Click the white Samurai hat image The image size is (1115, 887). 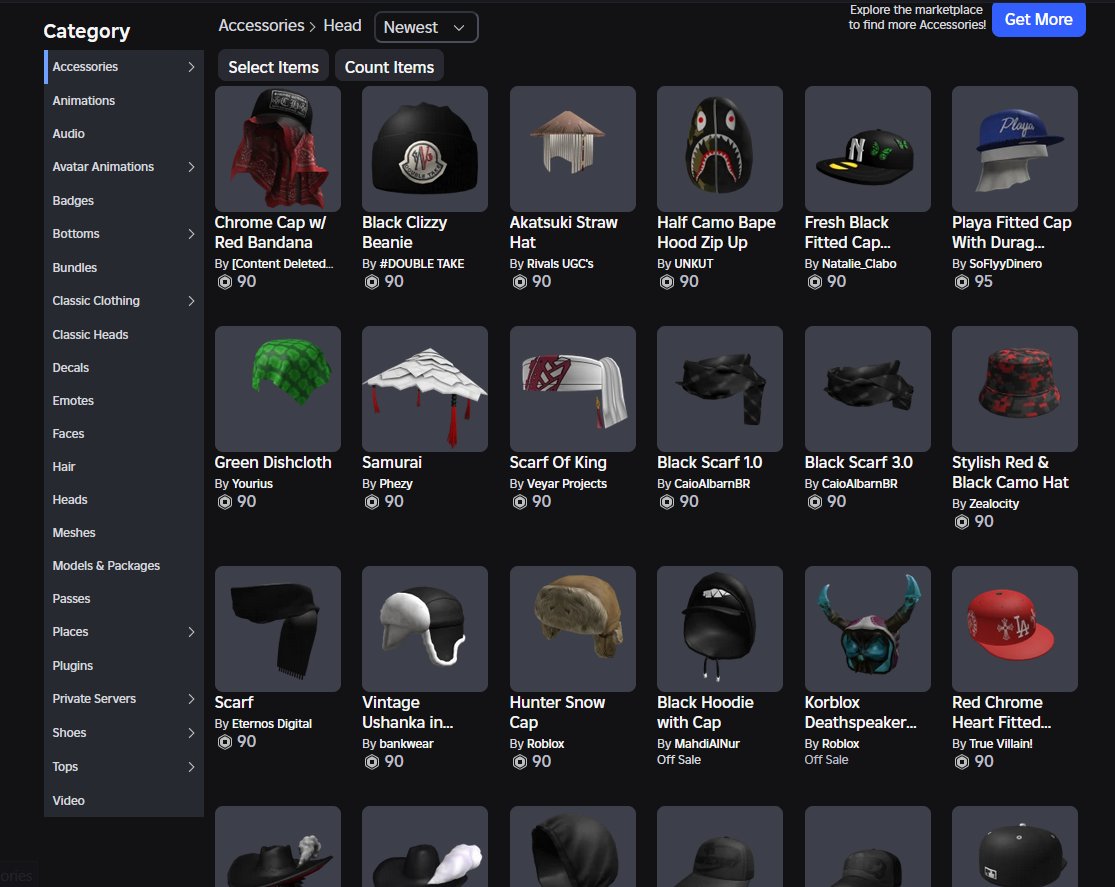[424, 388]
